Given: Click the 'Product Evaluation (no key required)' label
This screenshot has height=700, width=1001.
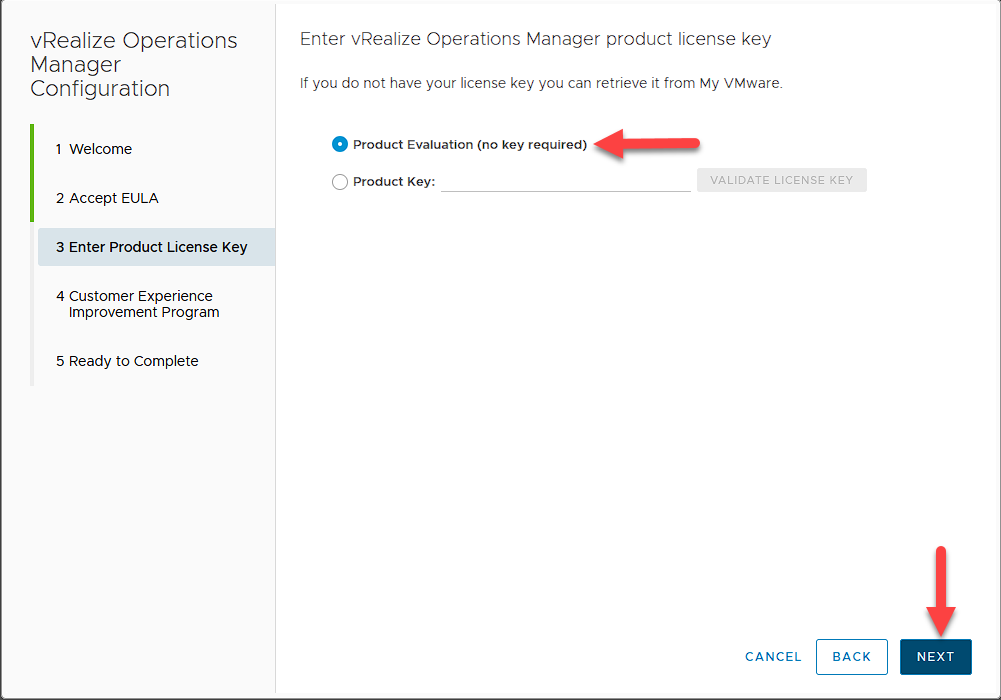Looking at the screenshot, I should point(470,145).
